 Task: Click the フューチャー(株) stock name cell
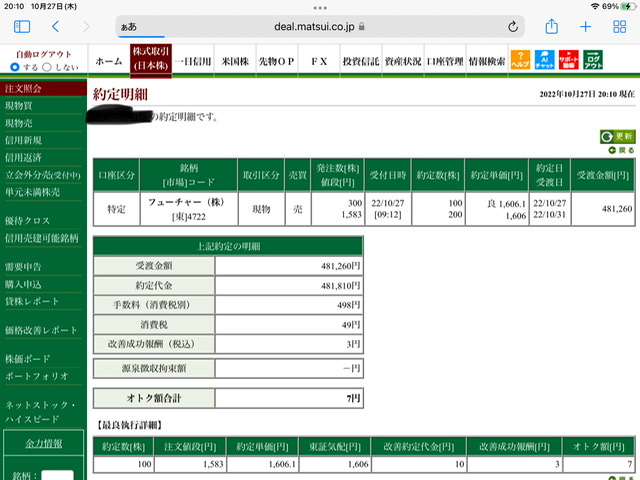click(189, 209)
